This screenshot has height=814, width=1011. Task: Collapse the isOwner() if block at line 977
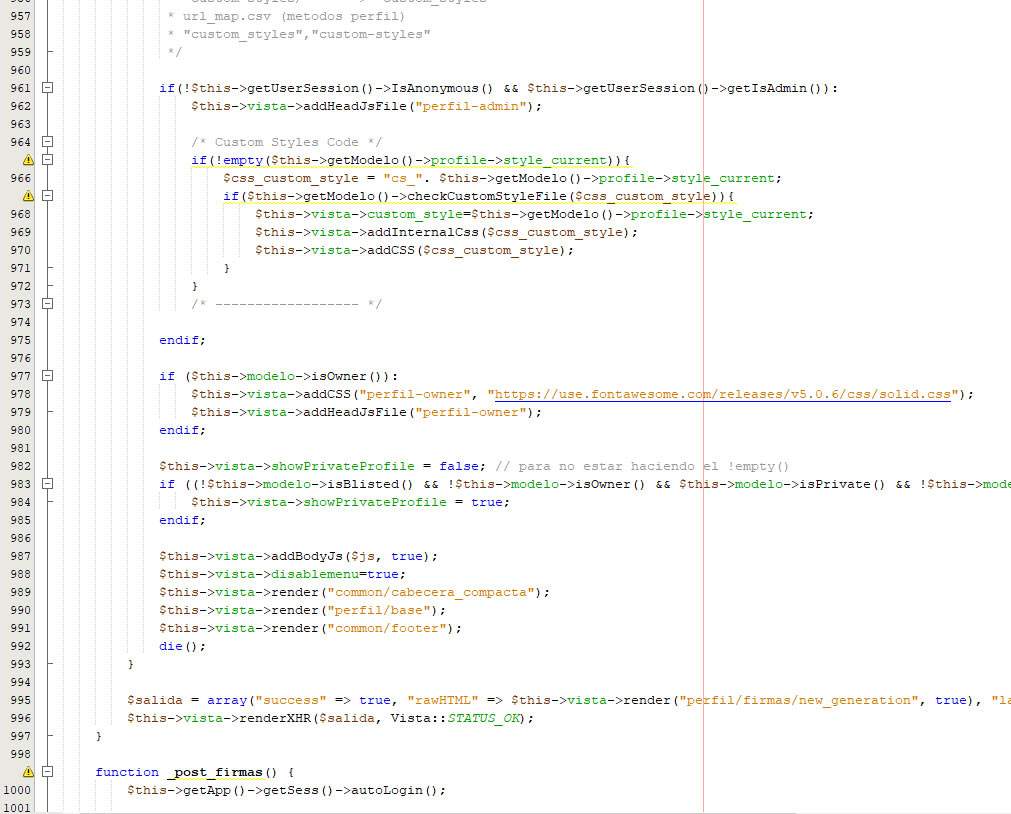pyautogui.click(x=48, y=376)
